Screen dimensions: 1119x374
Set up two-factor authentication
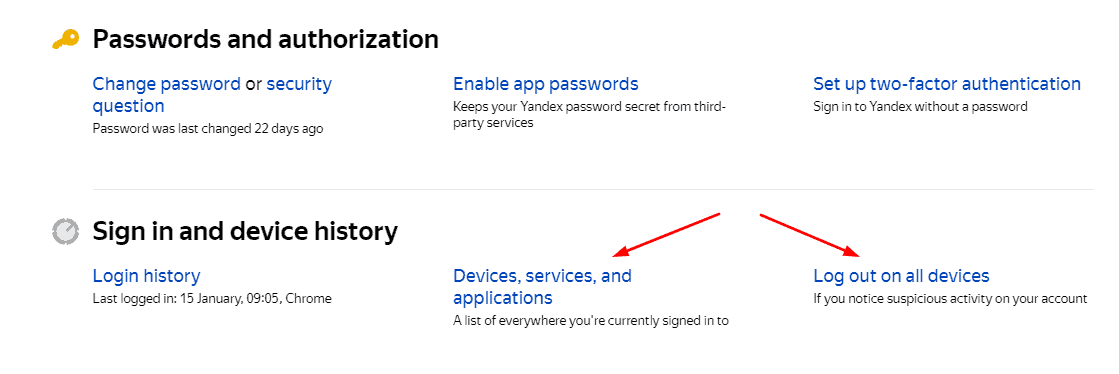coord(947,84)
